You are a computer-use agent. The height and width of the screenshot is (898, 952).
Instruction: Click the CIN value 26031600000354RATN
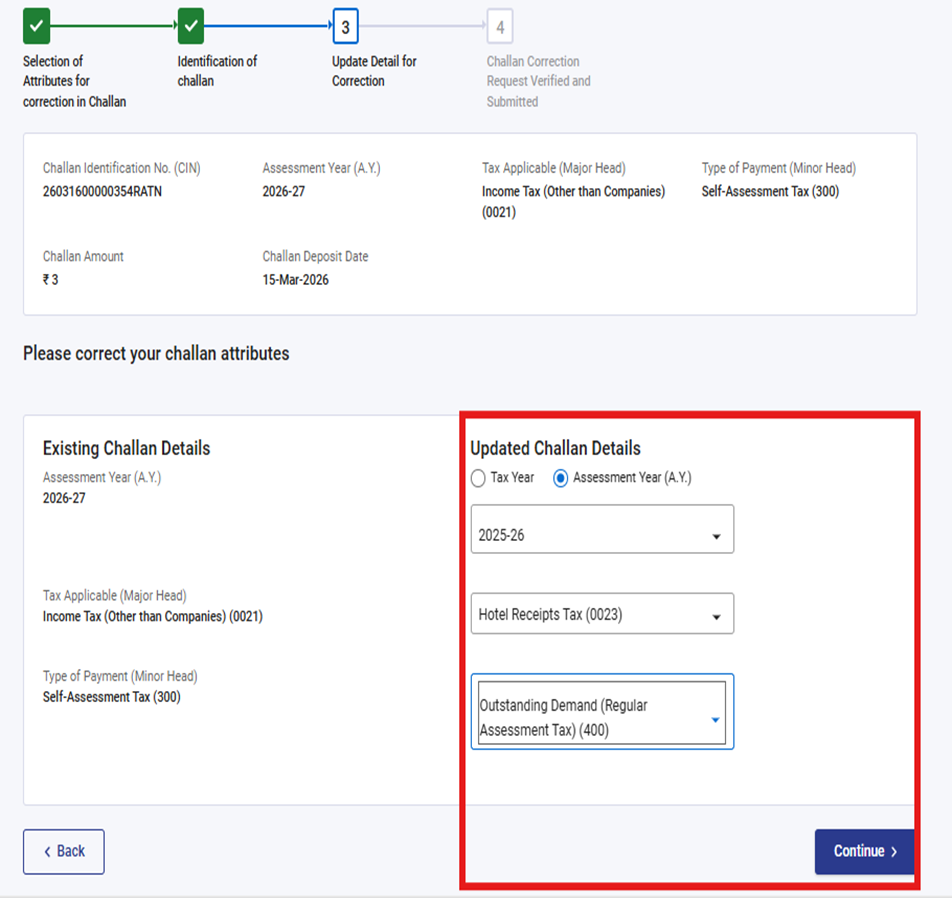102,191
